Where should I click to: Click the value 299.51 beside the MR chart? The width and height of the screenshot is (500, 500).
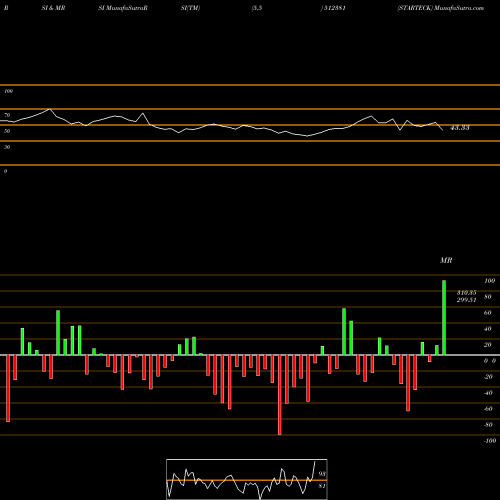(x=466, y=300)
